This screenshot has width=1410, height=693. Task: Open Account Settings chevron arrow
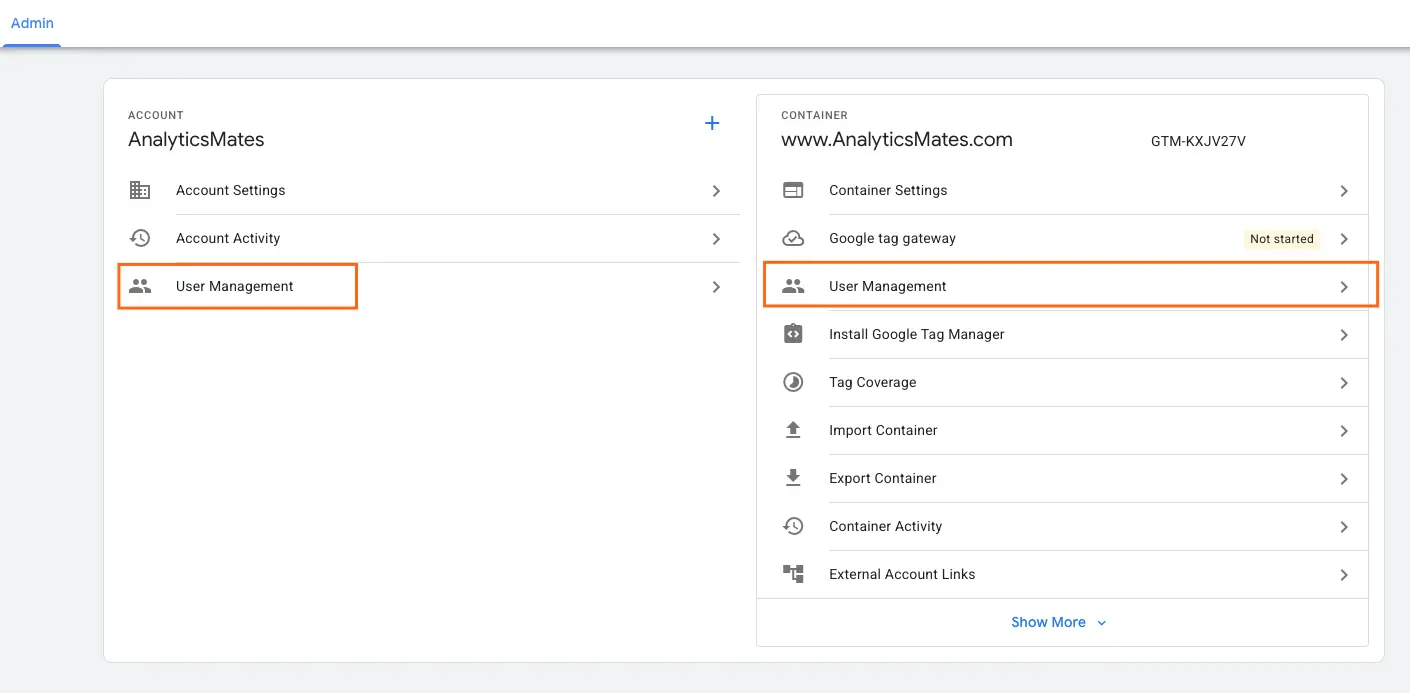pyautogui.click(x=716, y=190)
